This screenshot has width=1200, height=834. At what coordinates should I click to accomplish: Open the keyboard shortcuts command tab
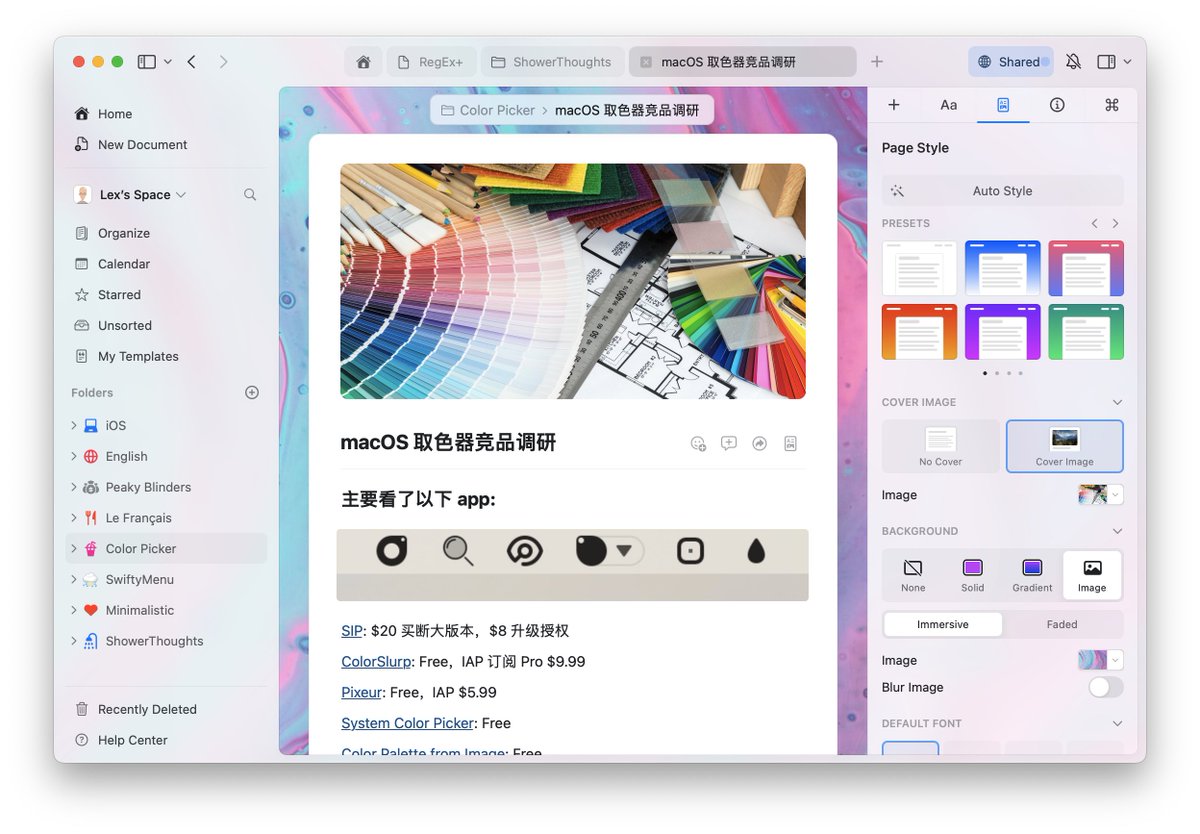tap(1111, 105)
